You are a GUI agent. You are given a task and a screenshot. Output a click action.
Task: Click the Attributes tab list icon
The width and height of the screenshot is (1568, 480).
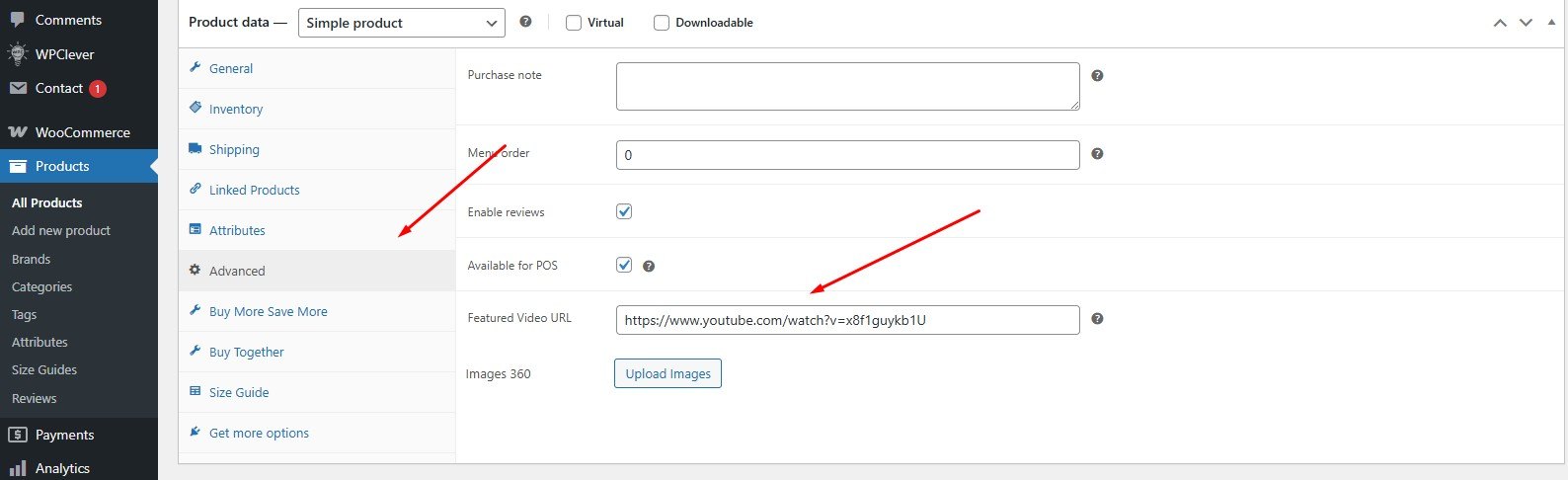[x=196, y=230]
